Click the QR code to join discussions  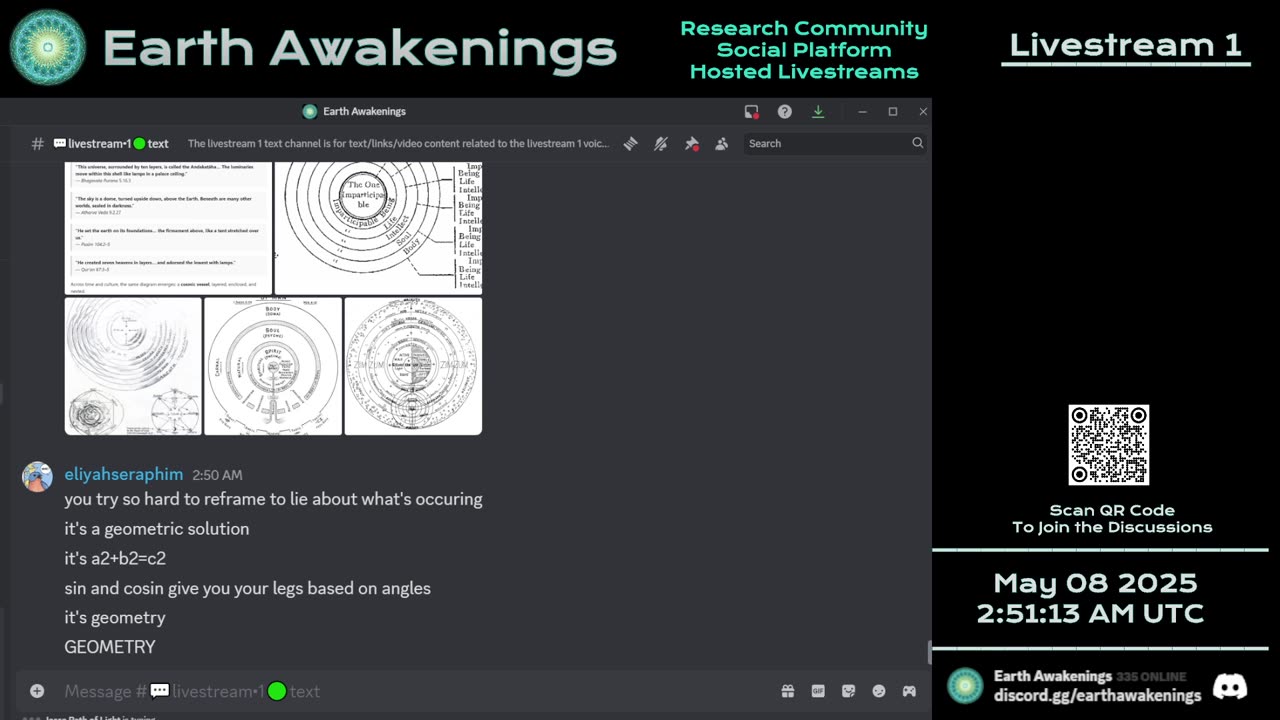coord(1108,445)
